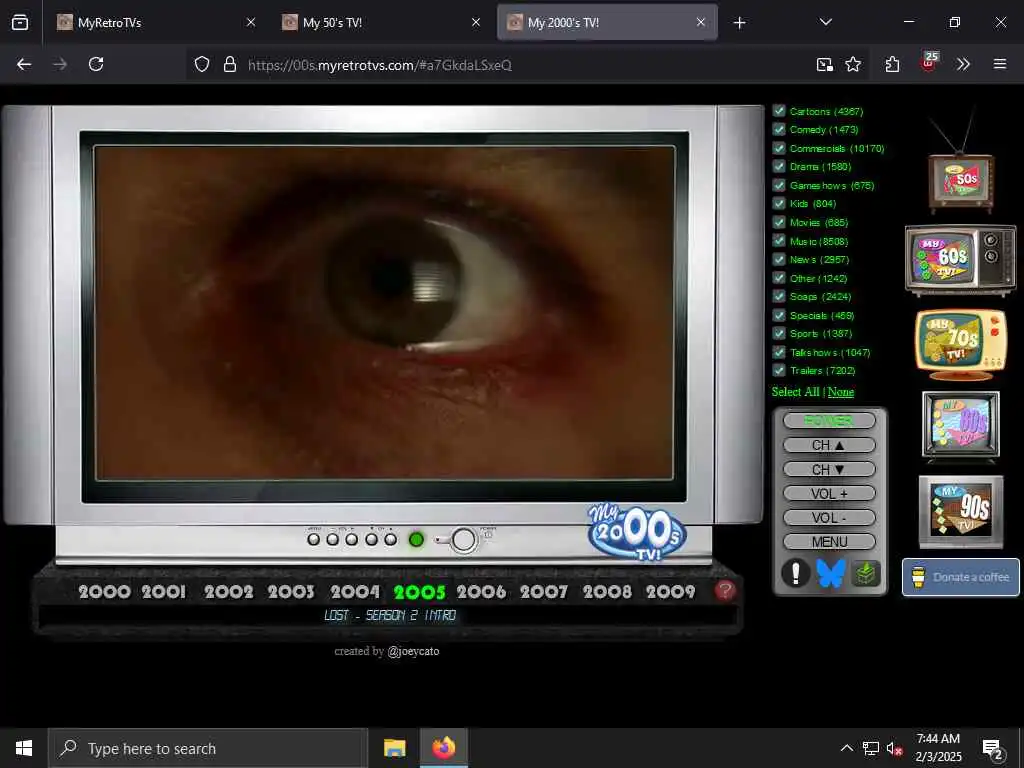
Task: Click the MENU button on remote
Action: pos(829,541)
